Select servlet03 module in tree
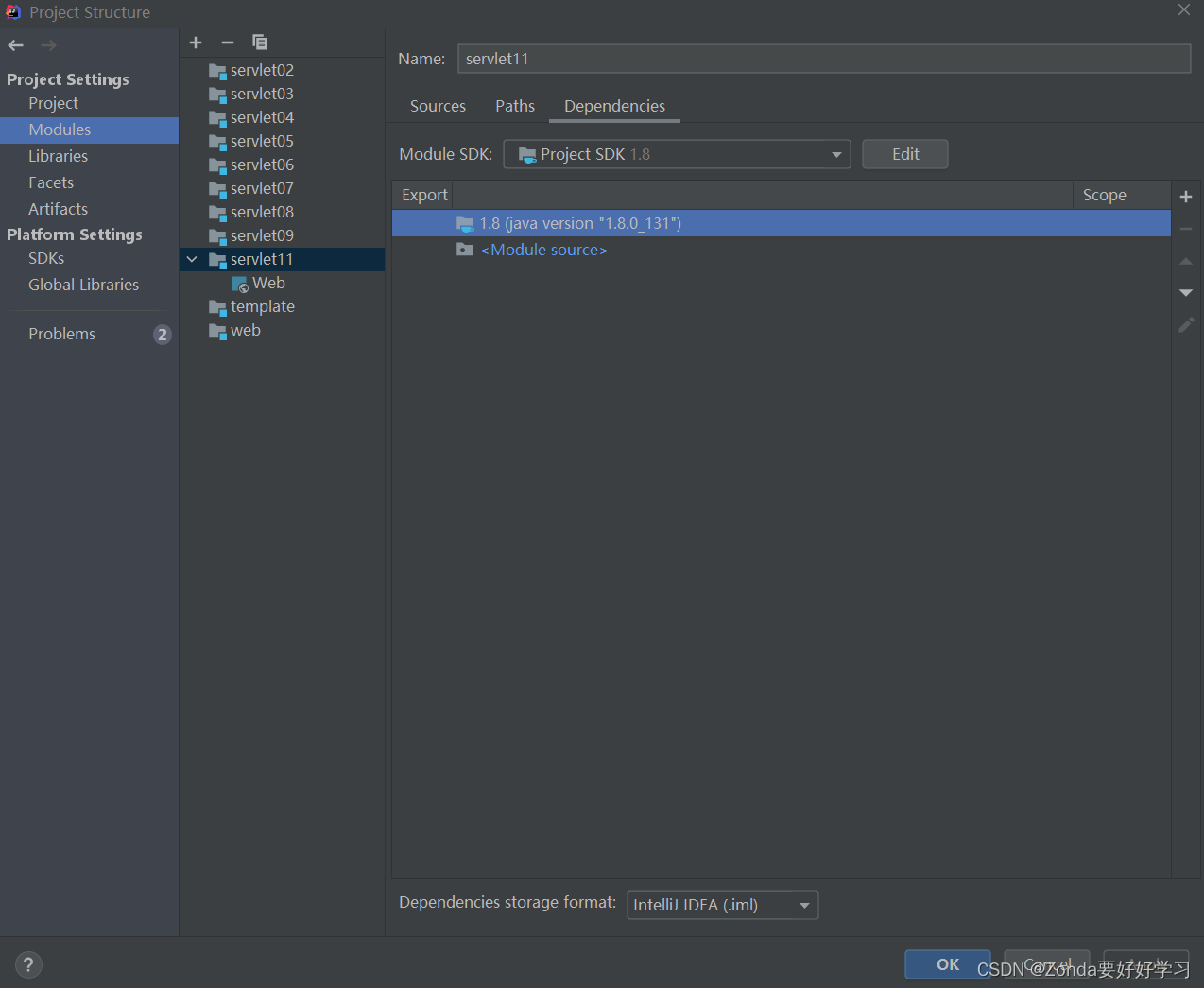Viewport: 1204px width, 988px height. (x=262, y=94)
